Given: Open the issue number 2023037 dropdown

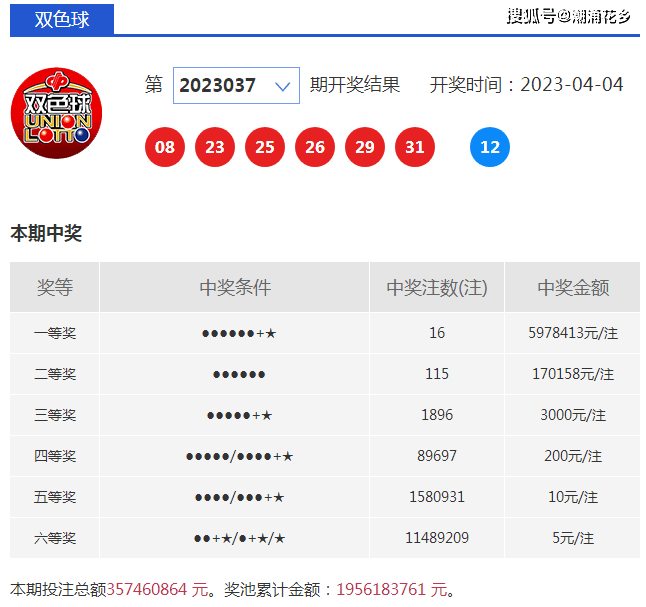Looking at the screenshot, I should tap(236, 85).
